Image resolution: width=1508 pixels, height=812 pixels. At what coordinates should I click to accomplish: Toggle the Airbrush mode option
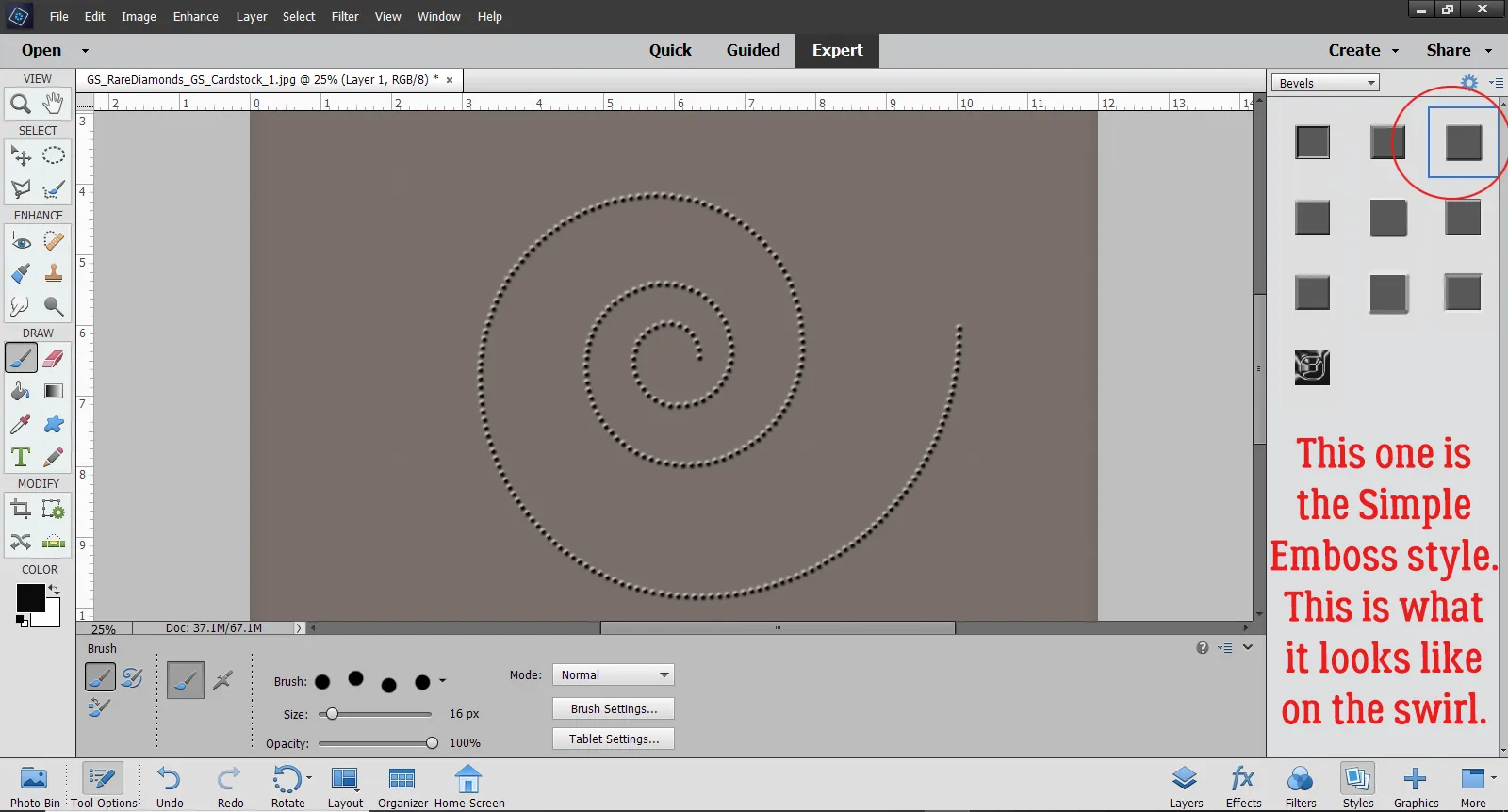click(222, 680)
